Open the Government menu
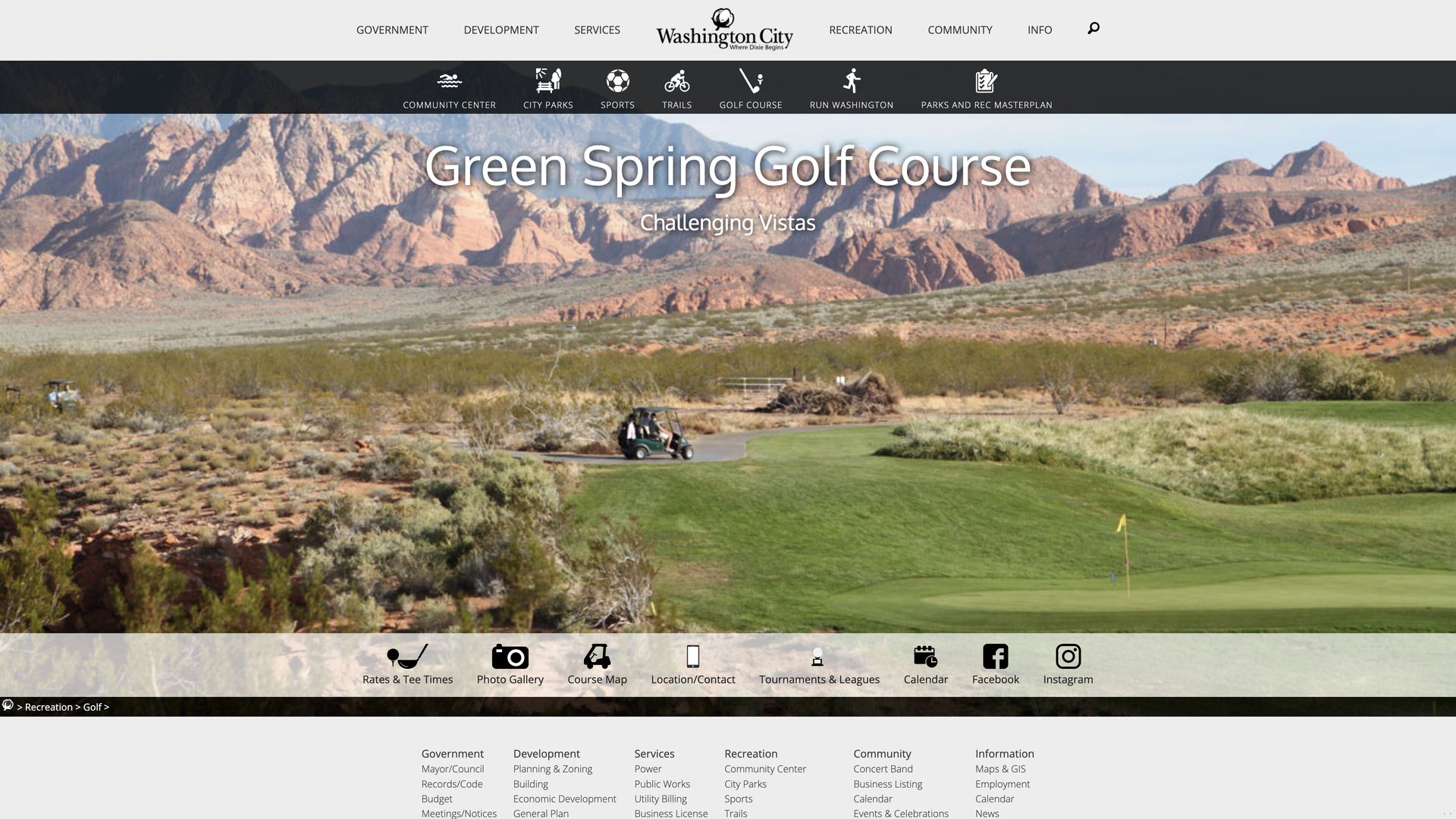This screenshot has width=1456, height=819. coord(392,30)
